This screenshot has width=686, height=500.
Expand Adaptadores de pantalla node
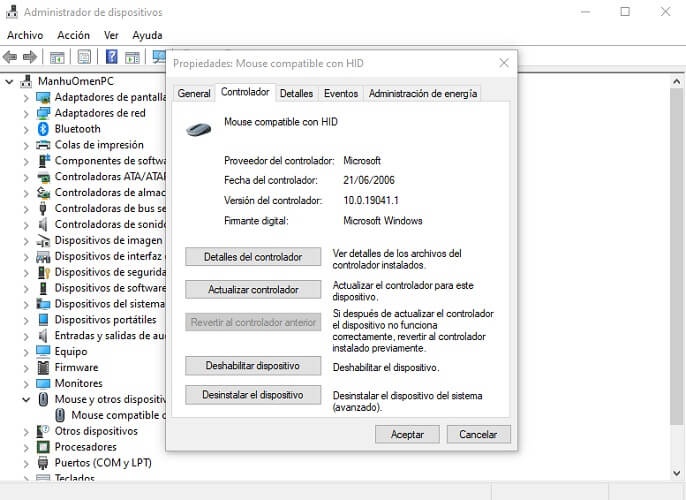[26, 98]
